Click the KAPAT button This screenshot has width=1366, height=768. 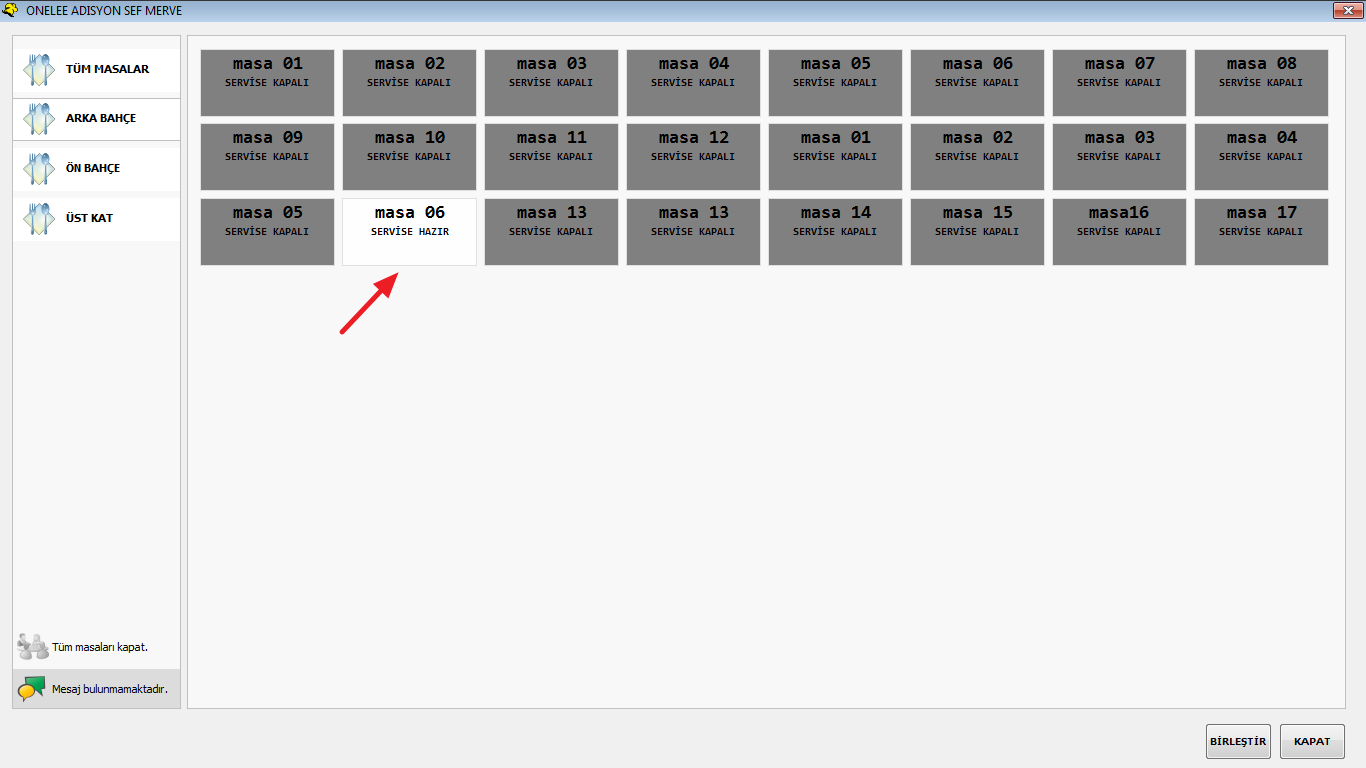point(1312,742)
